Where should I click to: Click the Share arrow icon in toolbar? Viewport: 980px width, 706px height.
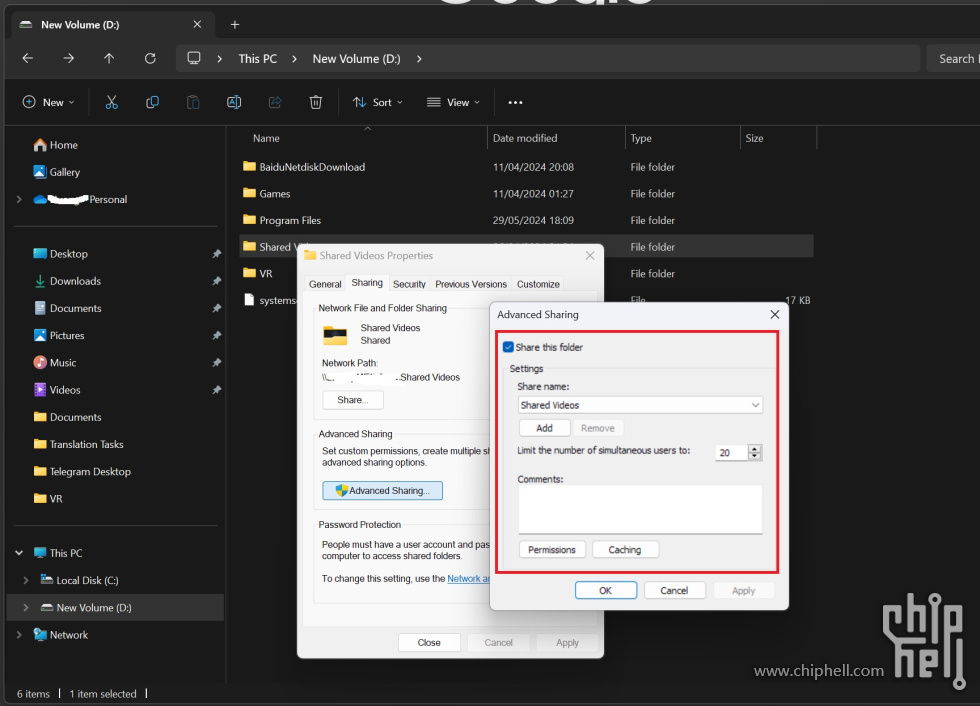pos(275,102)
